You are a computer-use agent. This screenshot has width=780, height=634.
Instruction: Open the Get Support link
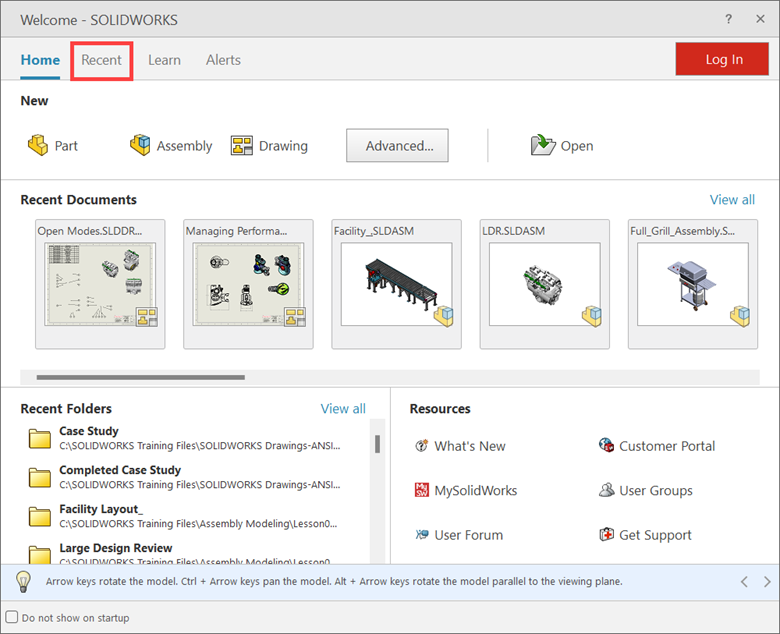[x=655, y=535]
